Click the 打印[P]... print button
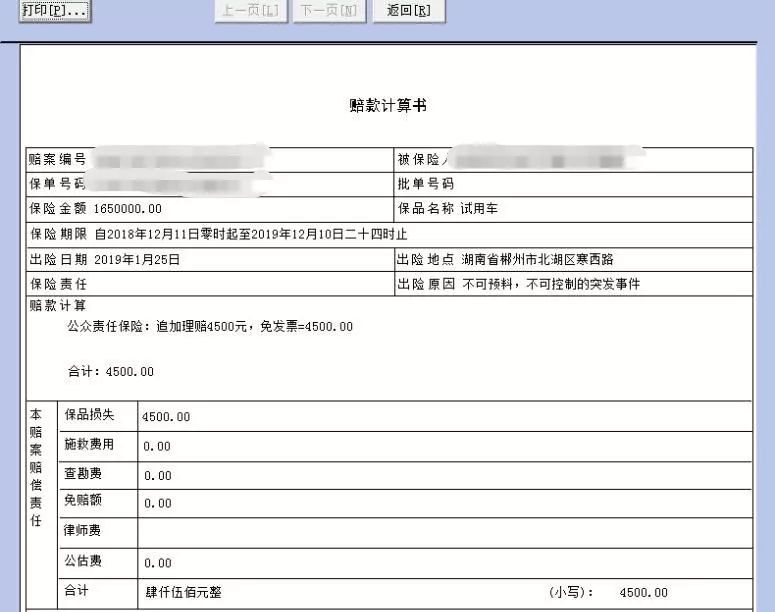Viewport: 775px width, 612px height. [x=54, y=10]
